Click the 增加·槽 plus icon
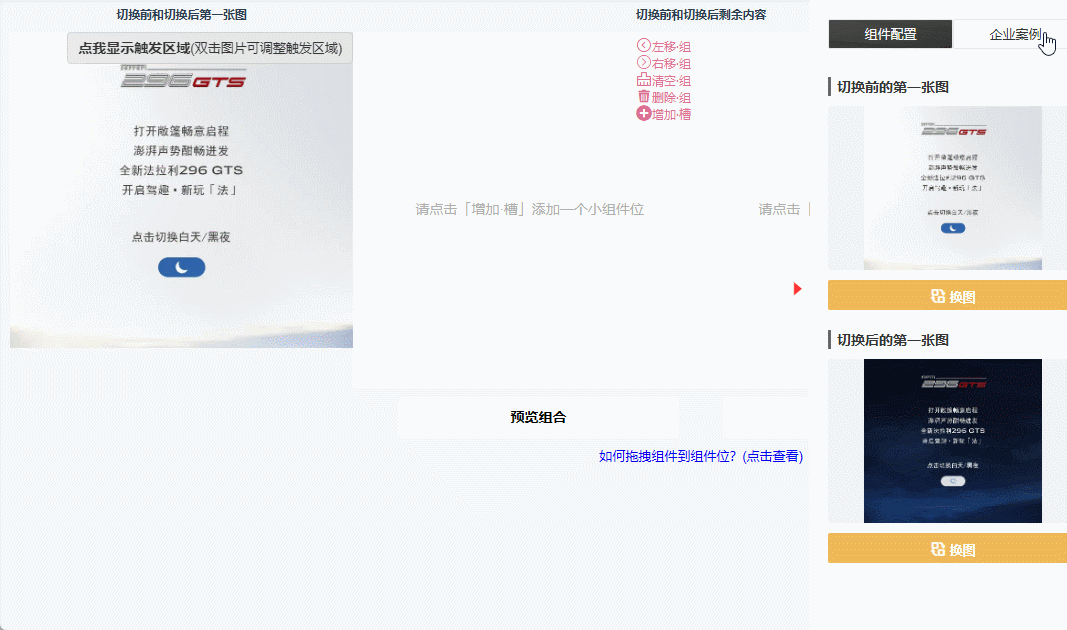The width and height of the screenshot is (1067, 630). (x=643, y=114)
